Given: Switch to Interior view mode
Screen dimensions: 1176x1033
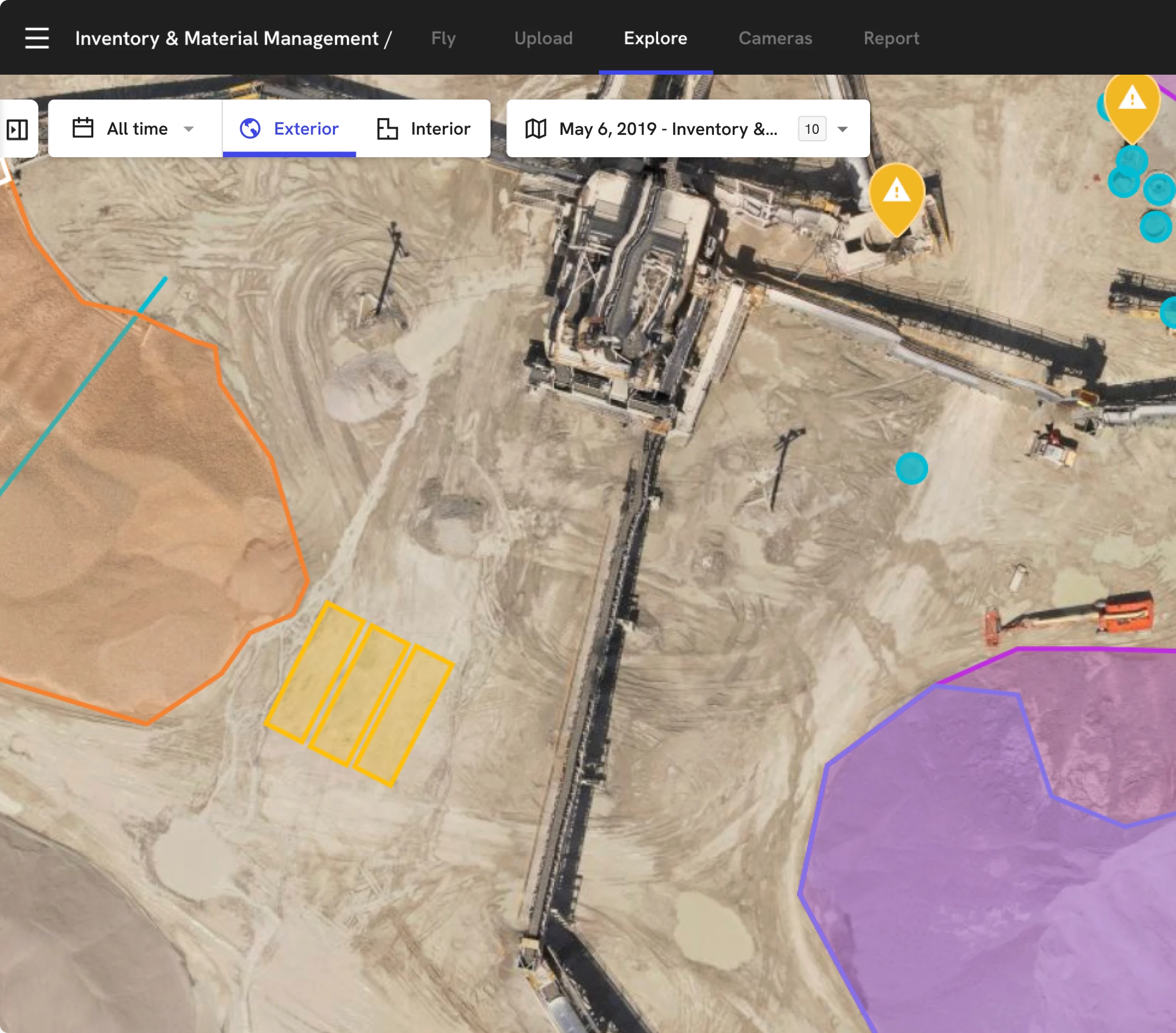Looking at the screenshot, I should click(x=440, y=128).
